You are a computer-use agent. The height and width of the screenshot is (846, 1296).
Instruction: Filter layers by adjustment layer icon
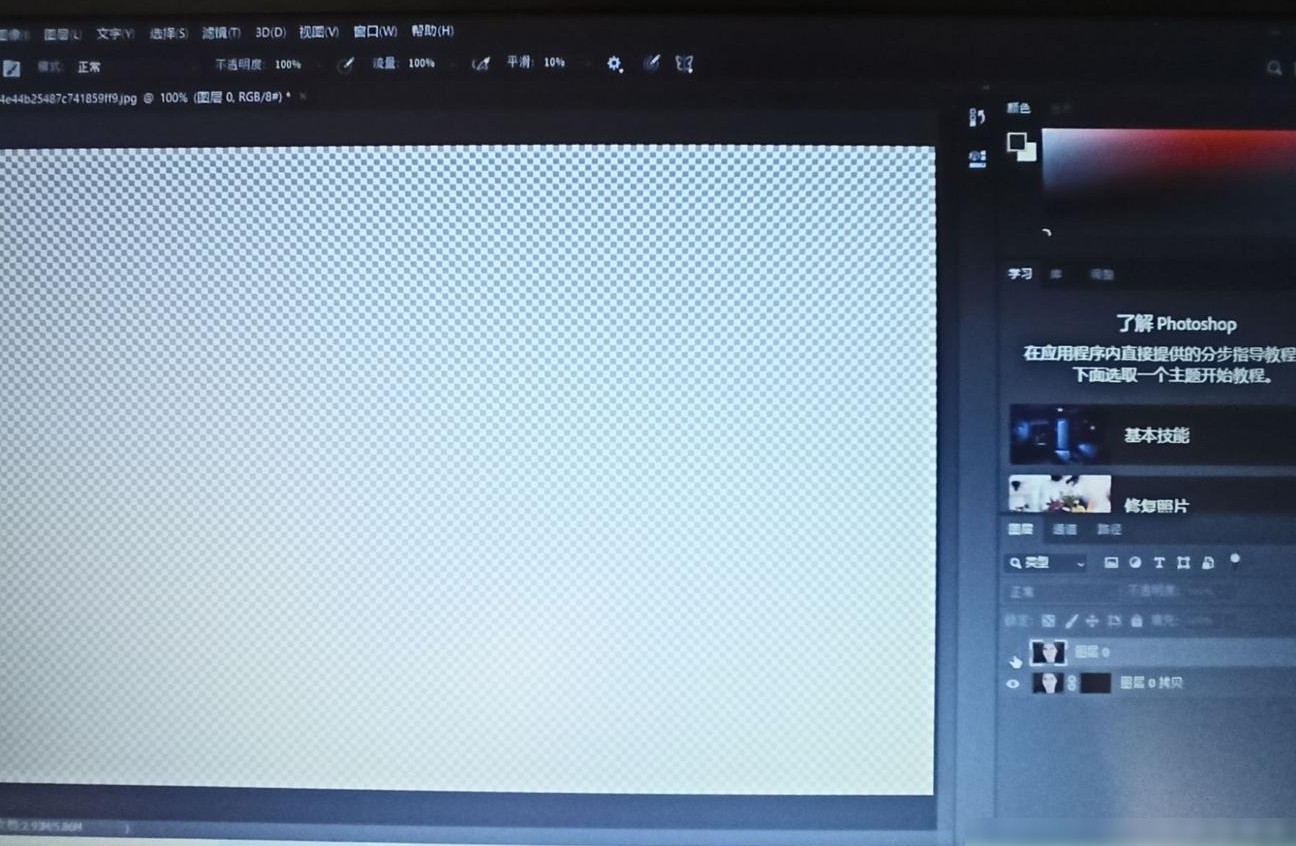[1135, 563]
